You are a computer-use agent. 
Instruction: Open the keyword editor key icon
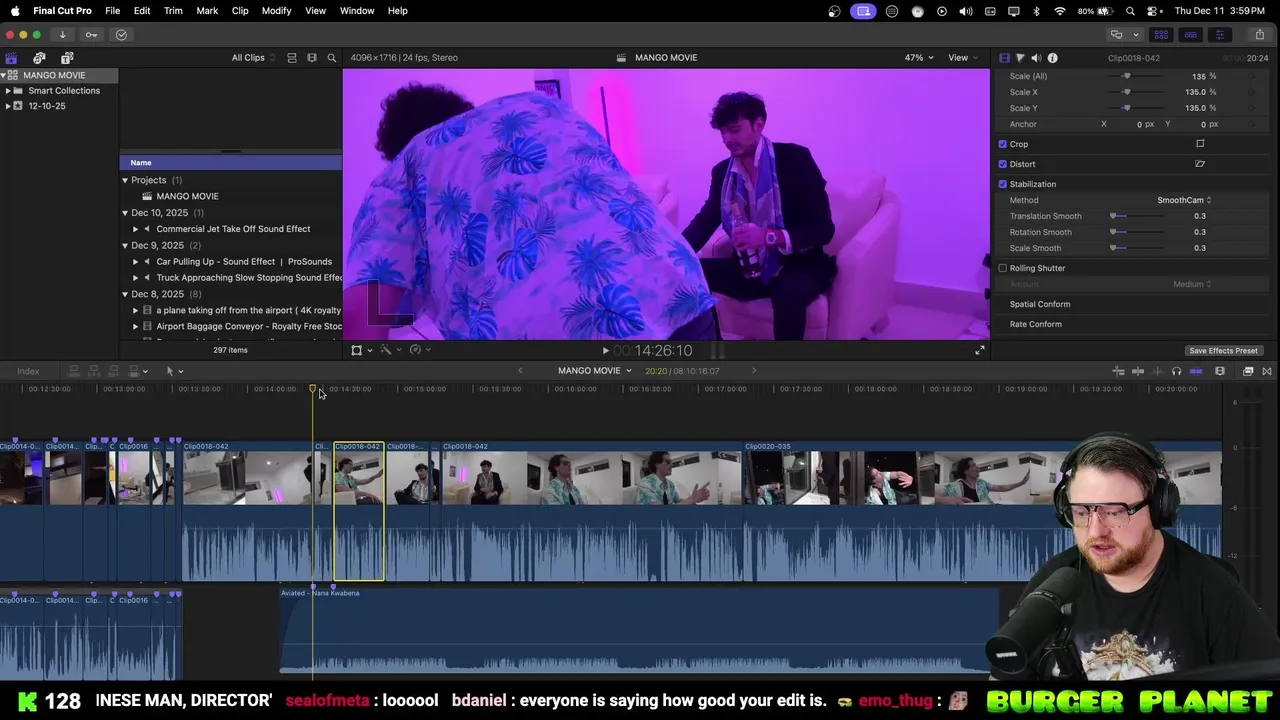point(91,35)
